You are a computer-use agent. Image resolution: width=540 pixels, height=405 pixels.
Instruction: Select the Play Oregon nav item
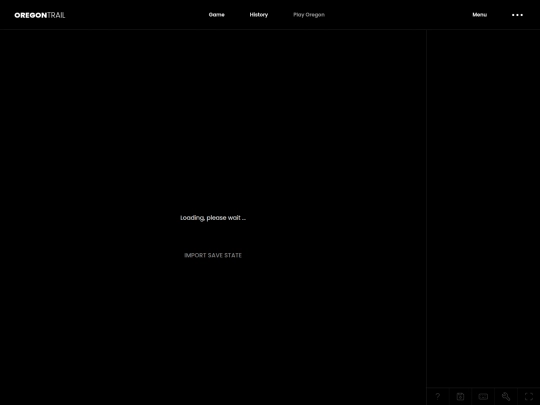coord(309,15)
